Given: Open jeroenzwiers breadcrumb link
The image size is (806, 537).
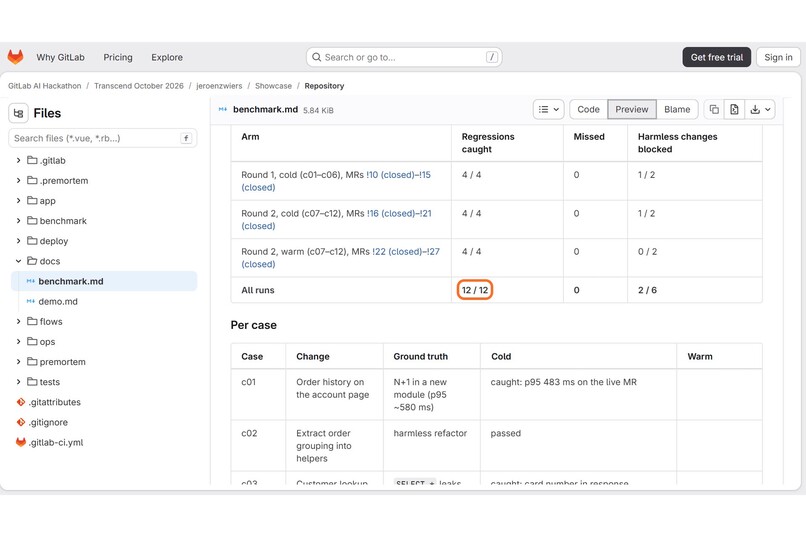Looking at the screenshot, I should (219, 86).
